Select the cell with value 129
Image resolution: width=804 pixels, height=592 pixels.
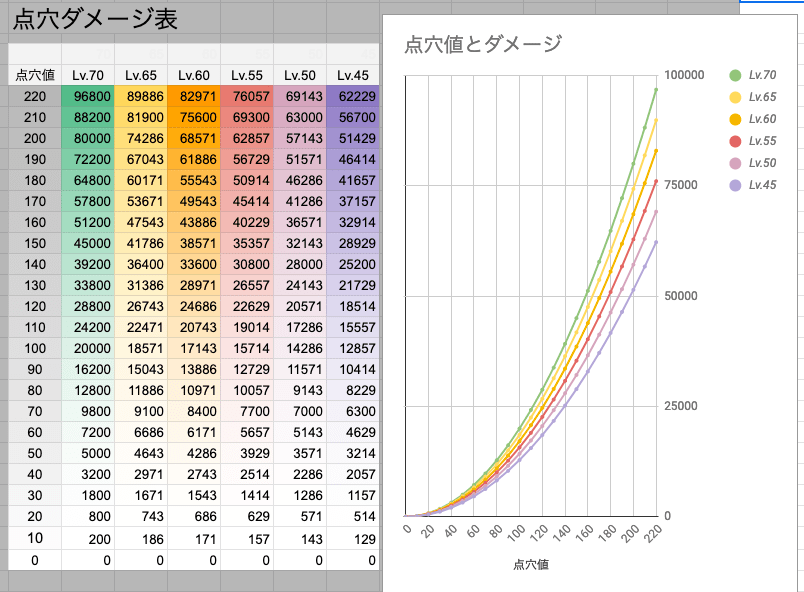pos(353,538)
